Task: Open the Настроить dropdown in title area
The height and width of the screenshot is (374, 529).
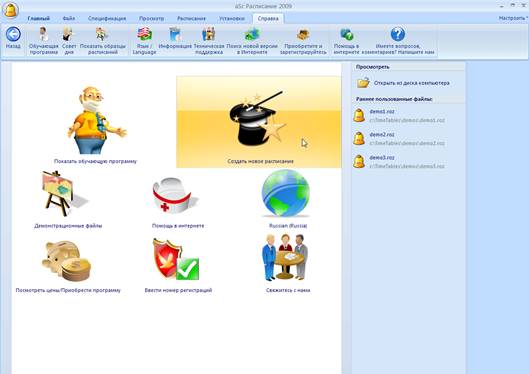Action: pyautogui.click(x=513, y=18)
